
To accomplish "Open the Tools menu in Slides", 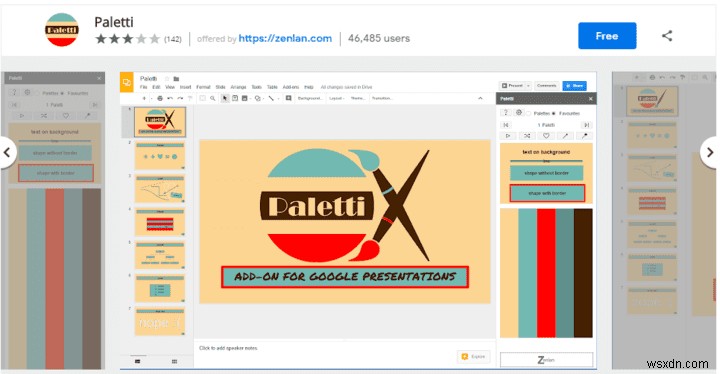I will pyautogui.click(x=256, y=87).
